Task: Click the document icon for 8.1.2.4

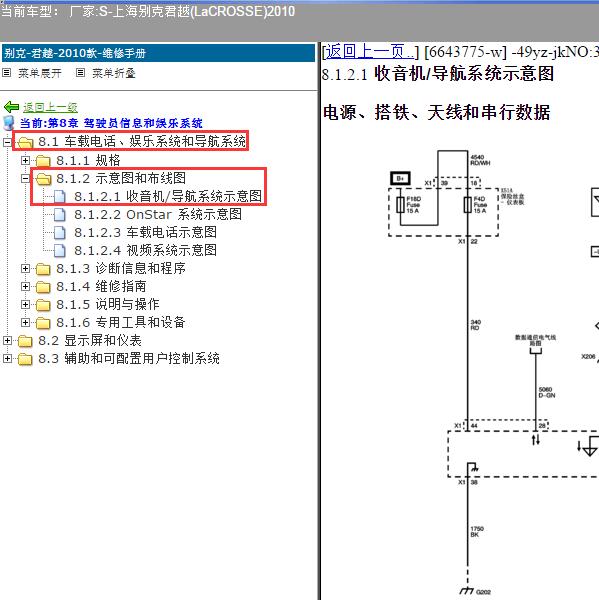Action: [59, 250]
